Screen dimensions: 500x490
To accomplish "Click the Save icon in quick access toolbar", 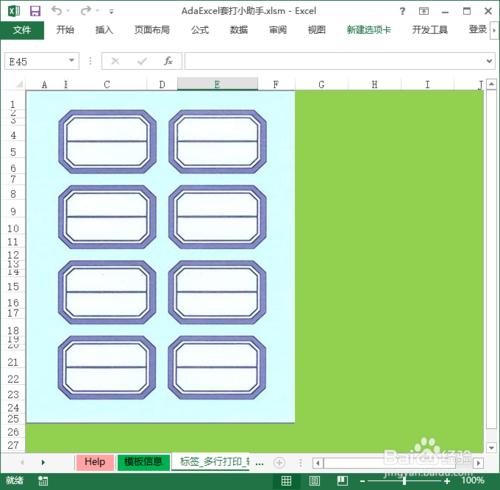I will click(x=35, y=11).
